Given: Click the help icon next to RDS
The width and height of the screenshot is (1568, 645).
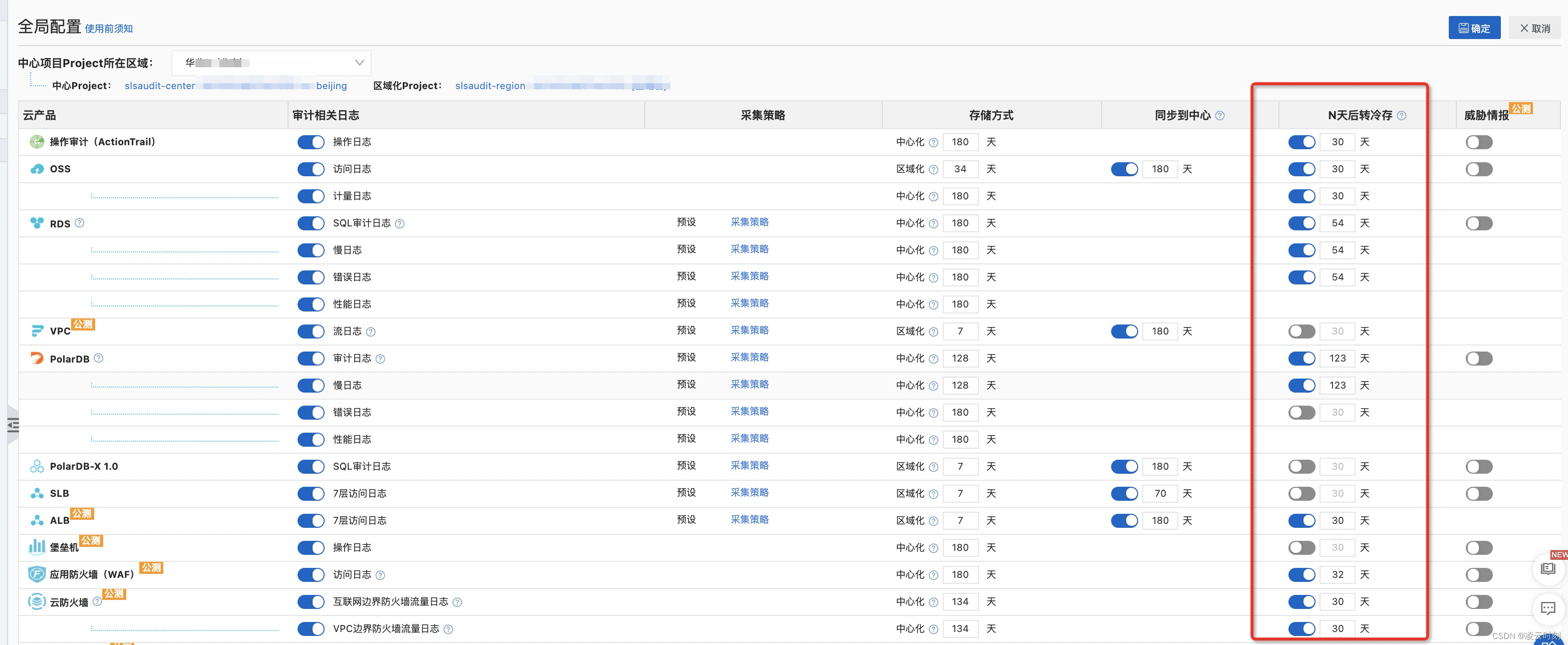Looking at the screenshot, I should click(80, 223).
